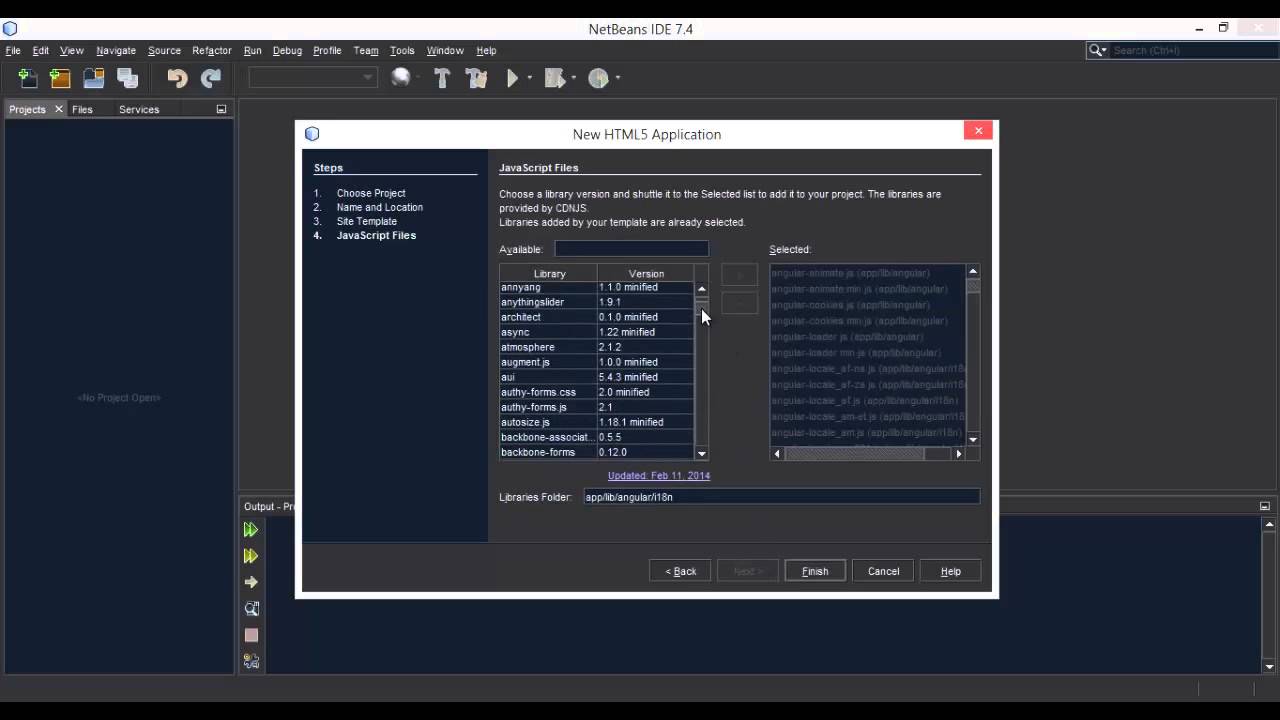
Task: Click the Clean and Build icon
Action: tap(476, 78)
